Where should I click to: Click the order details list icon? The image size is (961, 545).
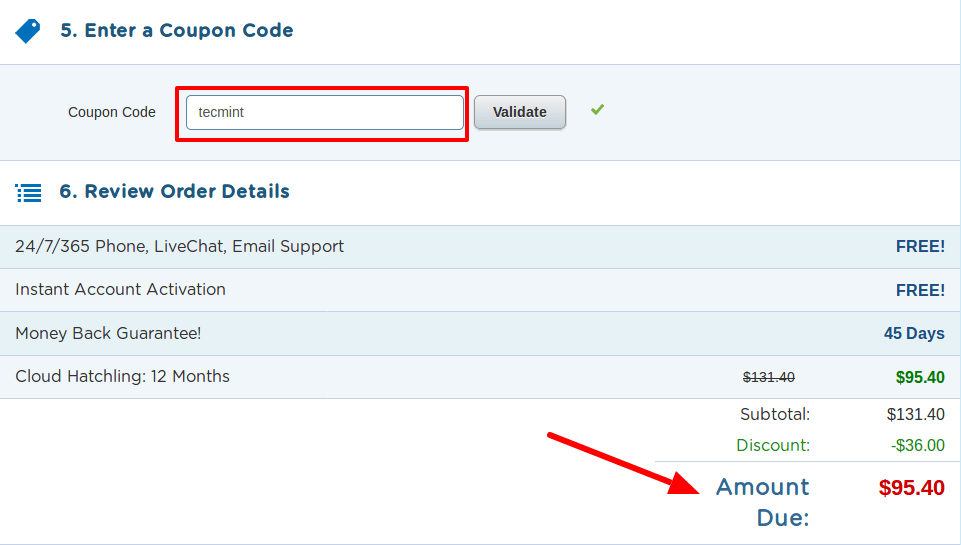coord(29,192)
